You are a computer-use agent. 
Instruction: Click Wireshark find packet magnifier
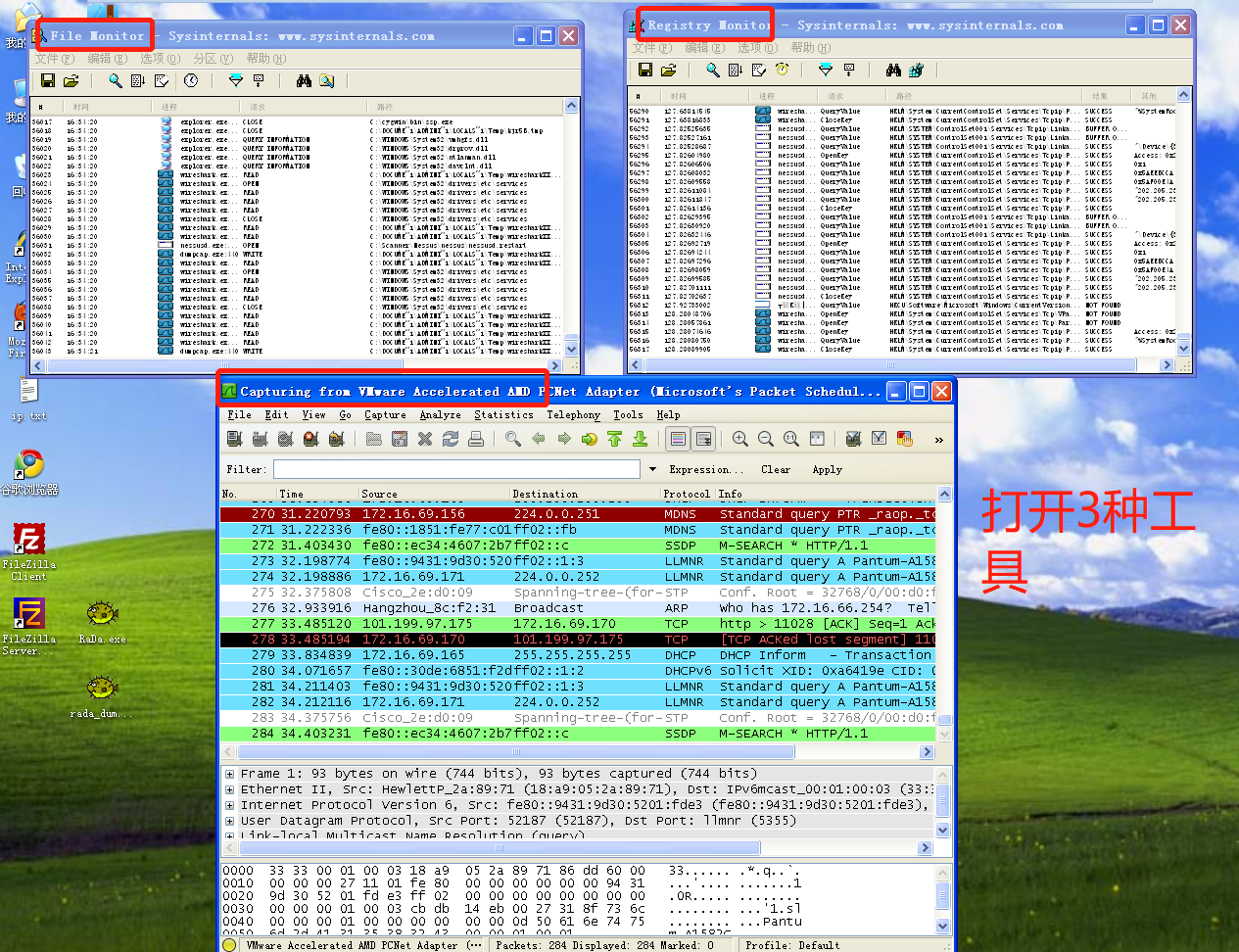(x=512, y=439)
